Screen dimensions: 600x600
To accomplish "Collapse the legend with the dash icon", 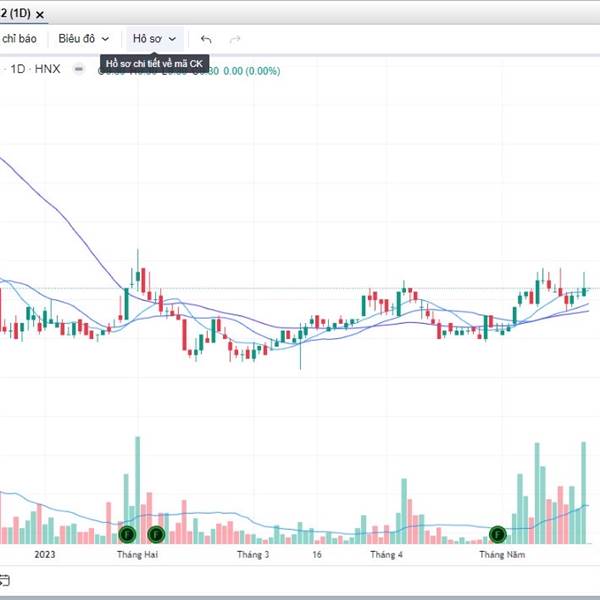I will coord(79,69).
